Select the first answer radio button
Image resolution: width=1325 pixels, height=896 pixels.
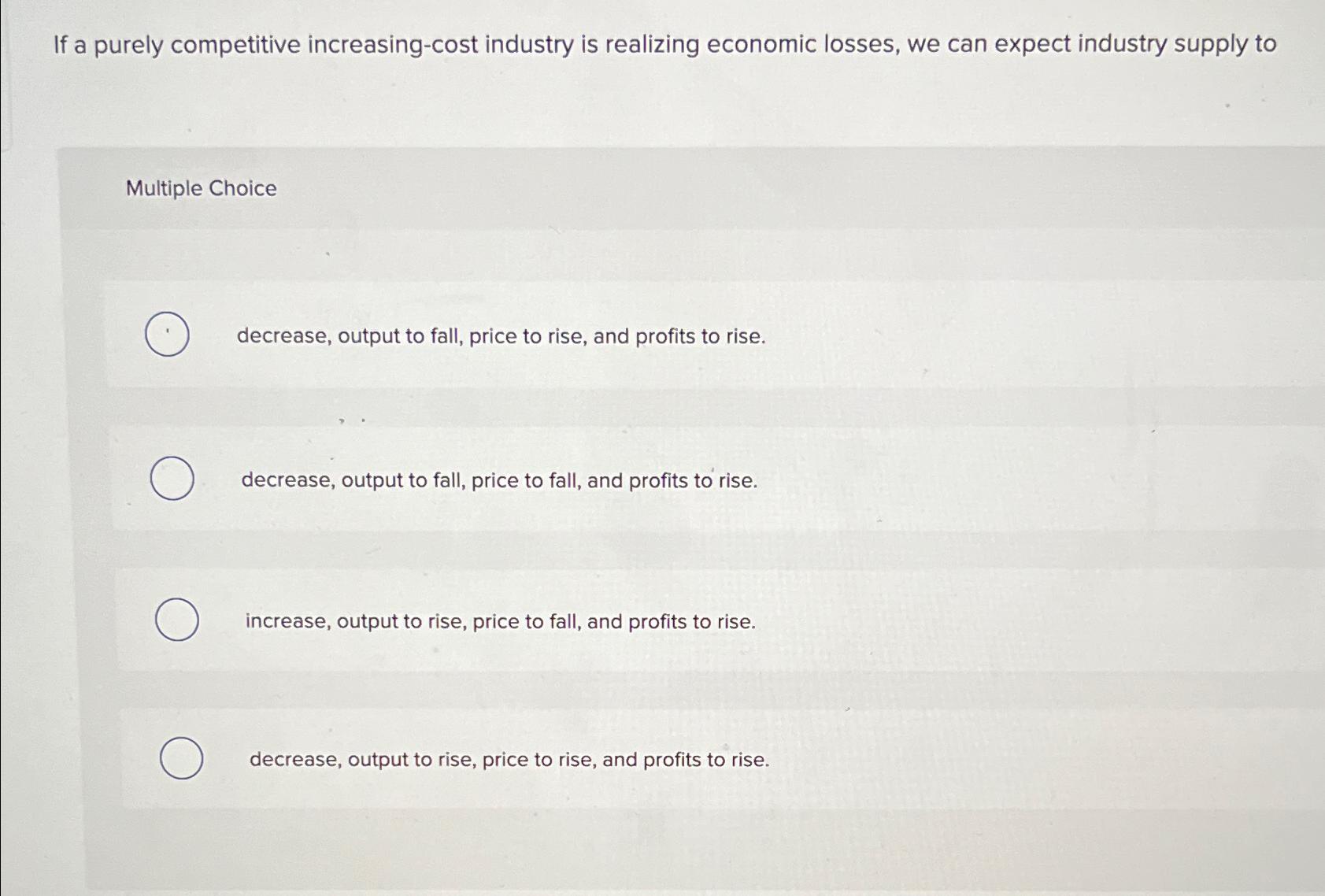(169, 335)
